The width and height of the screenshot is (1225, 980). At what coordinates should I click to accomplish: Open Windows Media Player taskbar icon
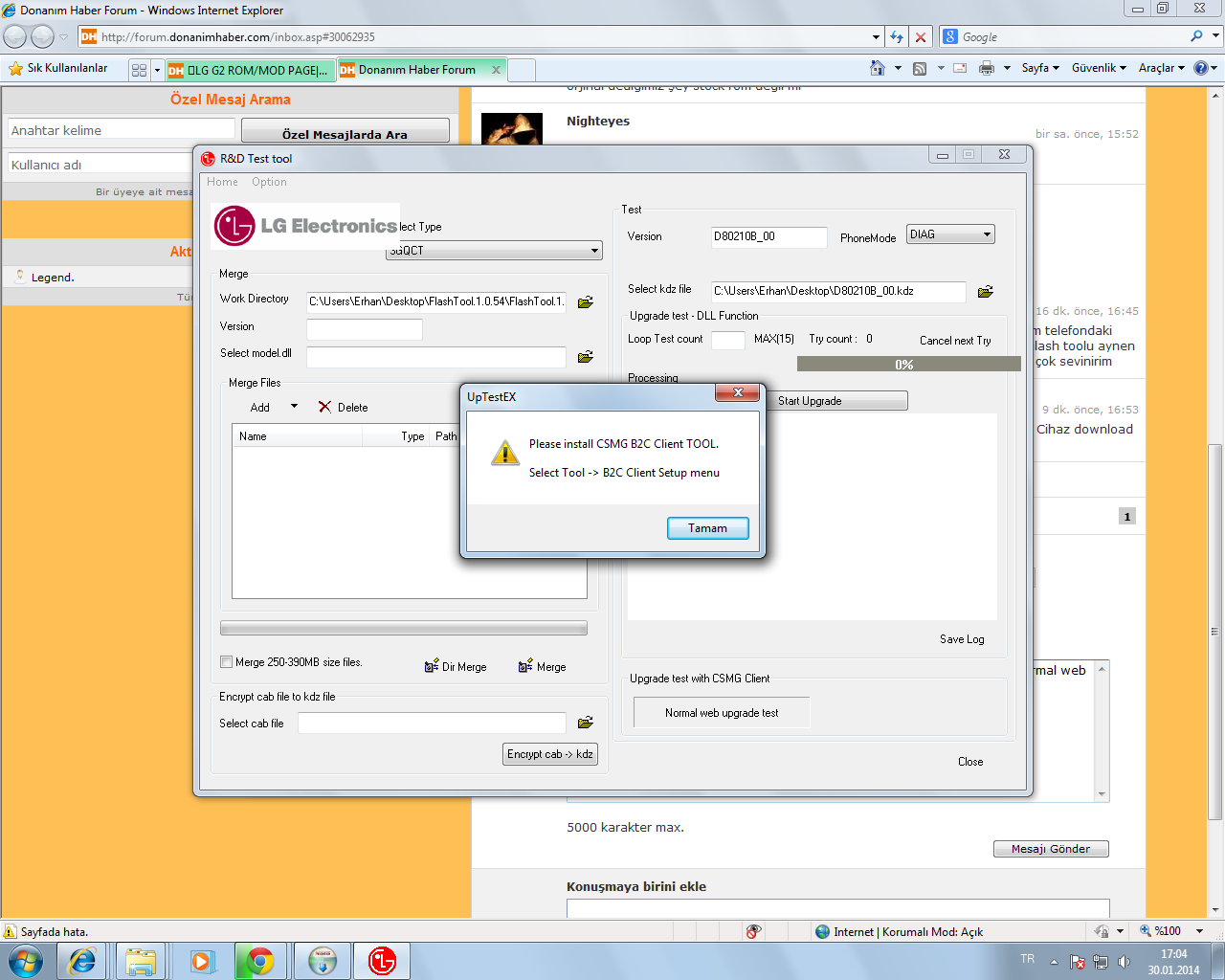(201, 961)
